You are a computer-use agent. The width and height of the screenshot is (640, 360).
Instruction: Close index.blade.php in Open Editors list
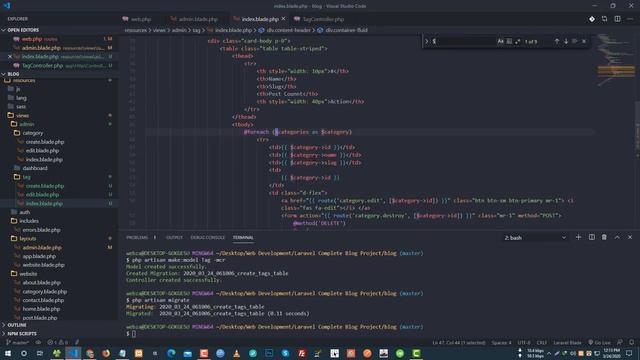click(x=10, y=57)
